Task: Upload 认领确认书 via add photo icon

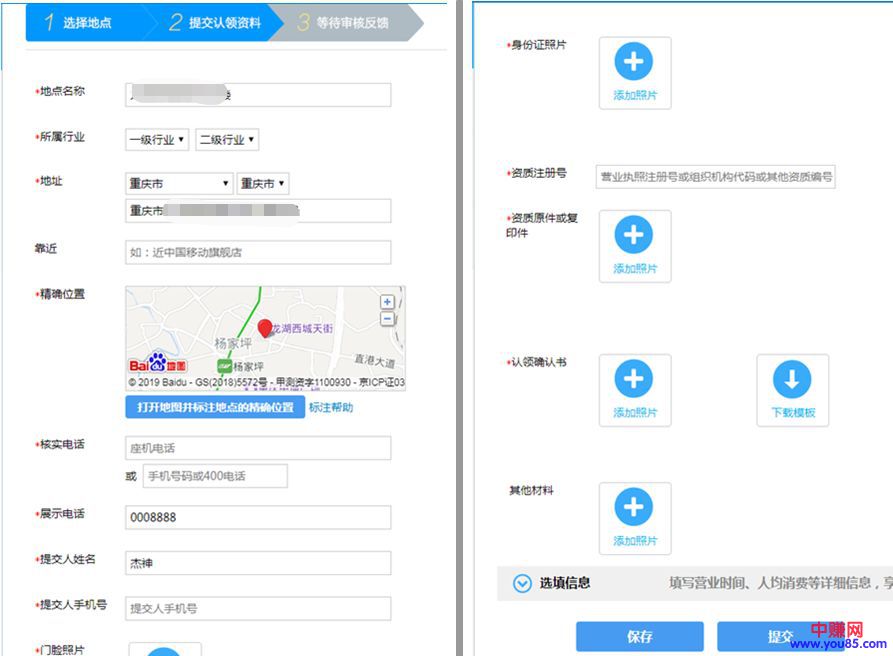Action: (x=634, y=380)
